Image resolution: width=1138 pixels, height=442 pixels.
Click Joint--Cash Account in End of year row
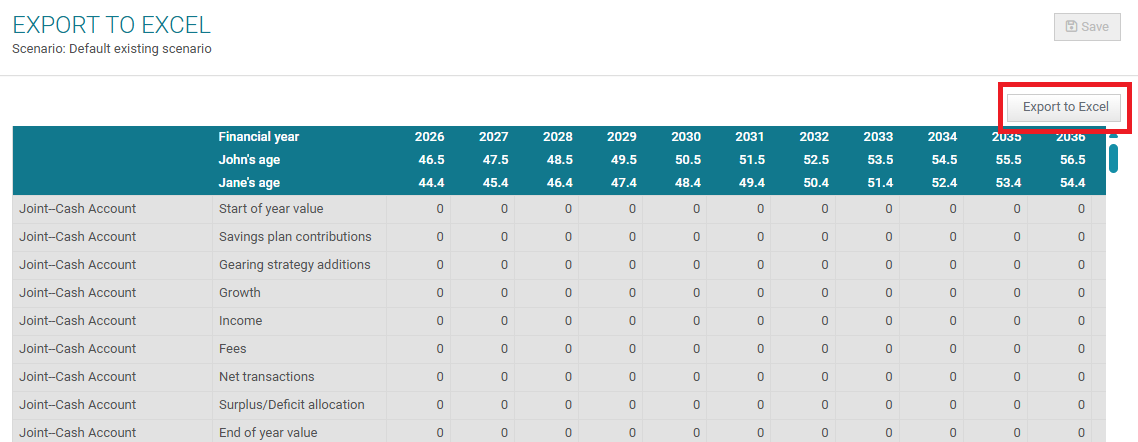click(x=78, y=432)
